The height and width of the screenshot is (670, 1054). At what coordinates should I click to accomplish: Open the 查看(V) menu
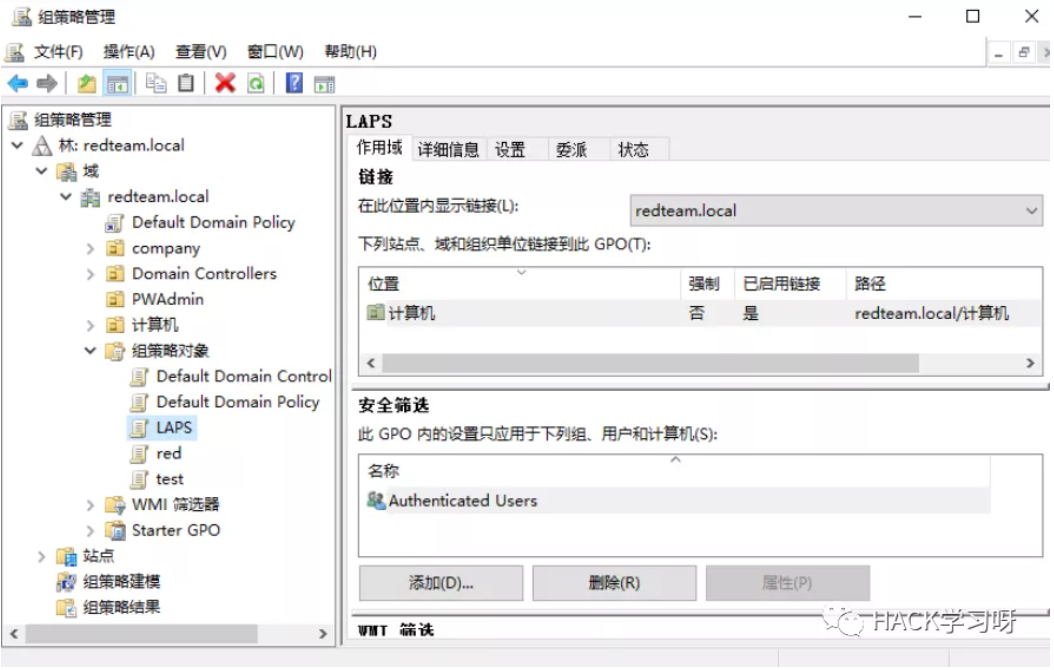pyautogui.click(x=201, y=52)
